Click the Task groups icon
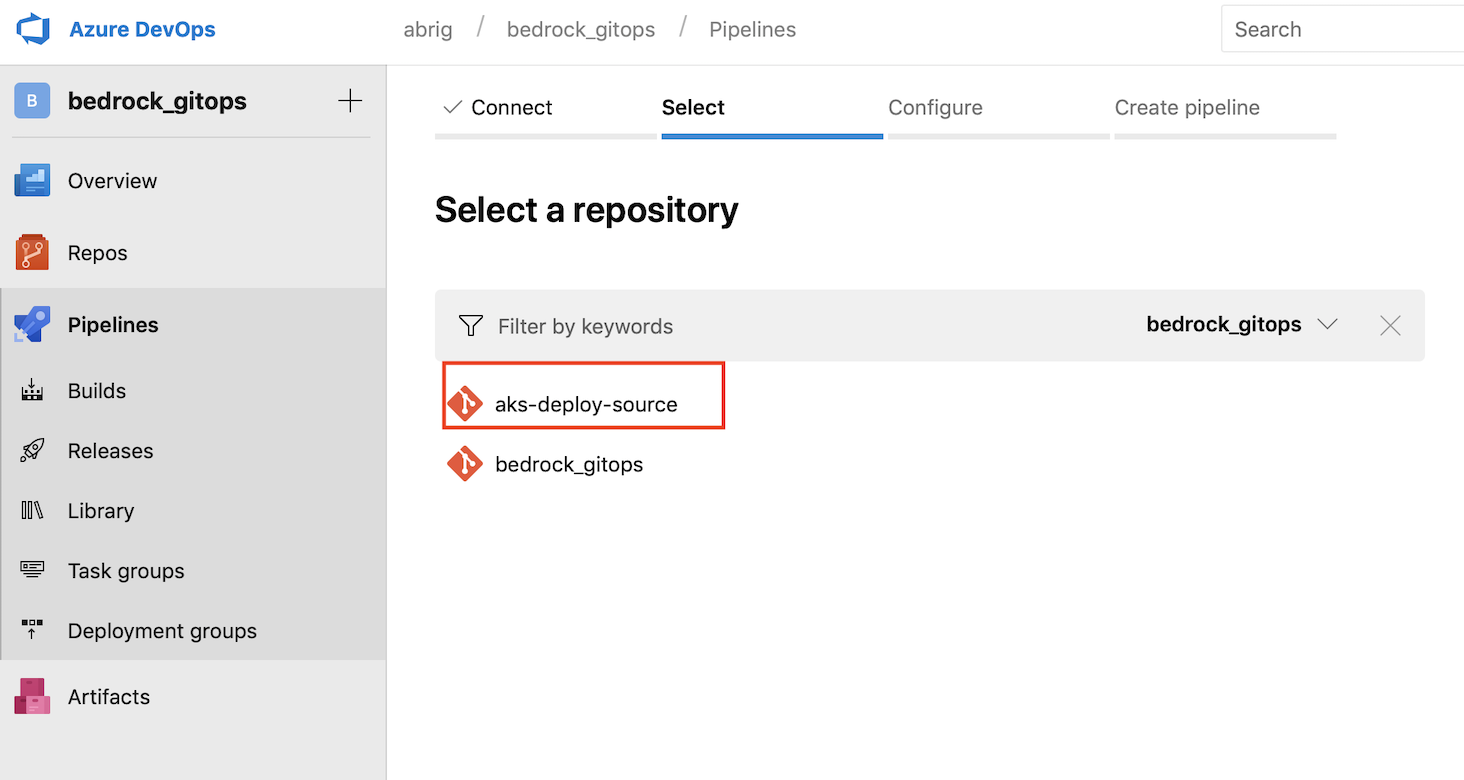 click(x=32, y=570)
